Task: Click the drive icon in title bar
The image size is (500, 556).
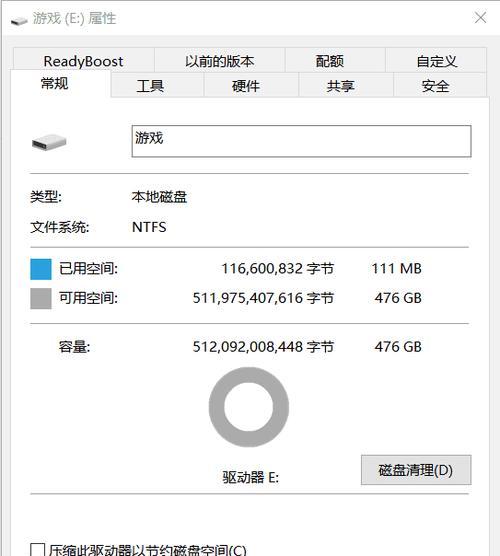Action: click(19, 21)
